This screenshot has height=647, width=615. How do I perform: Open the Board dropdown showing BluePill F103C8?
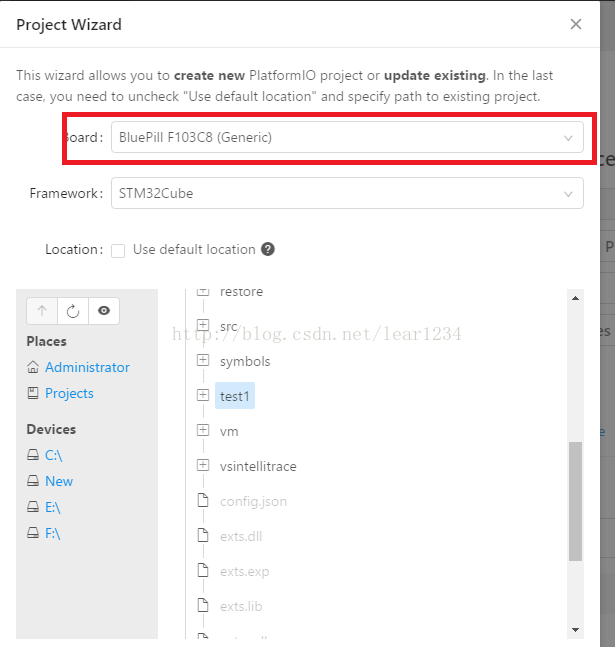click(347, 137)
